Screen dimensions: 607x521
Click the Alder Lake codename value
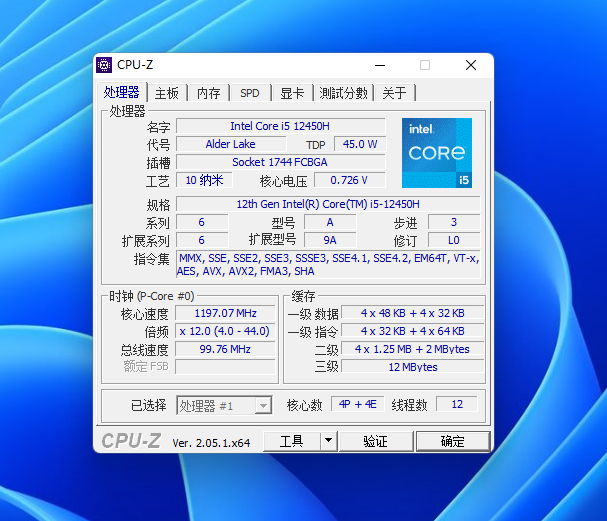(231, 144)
